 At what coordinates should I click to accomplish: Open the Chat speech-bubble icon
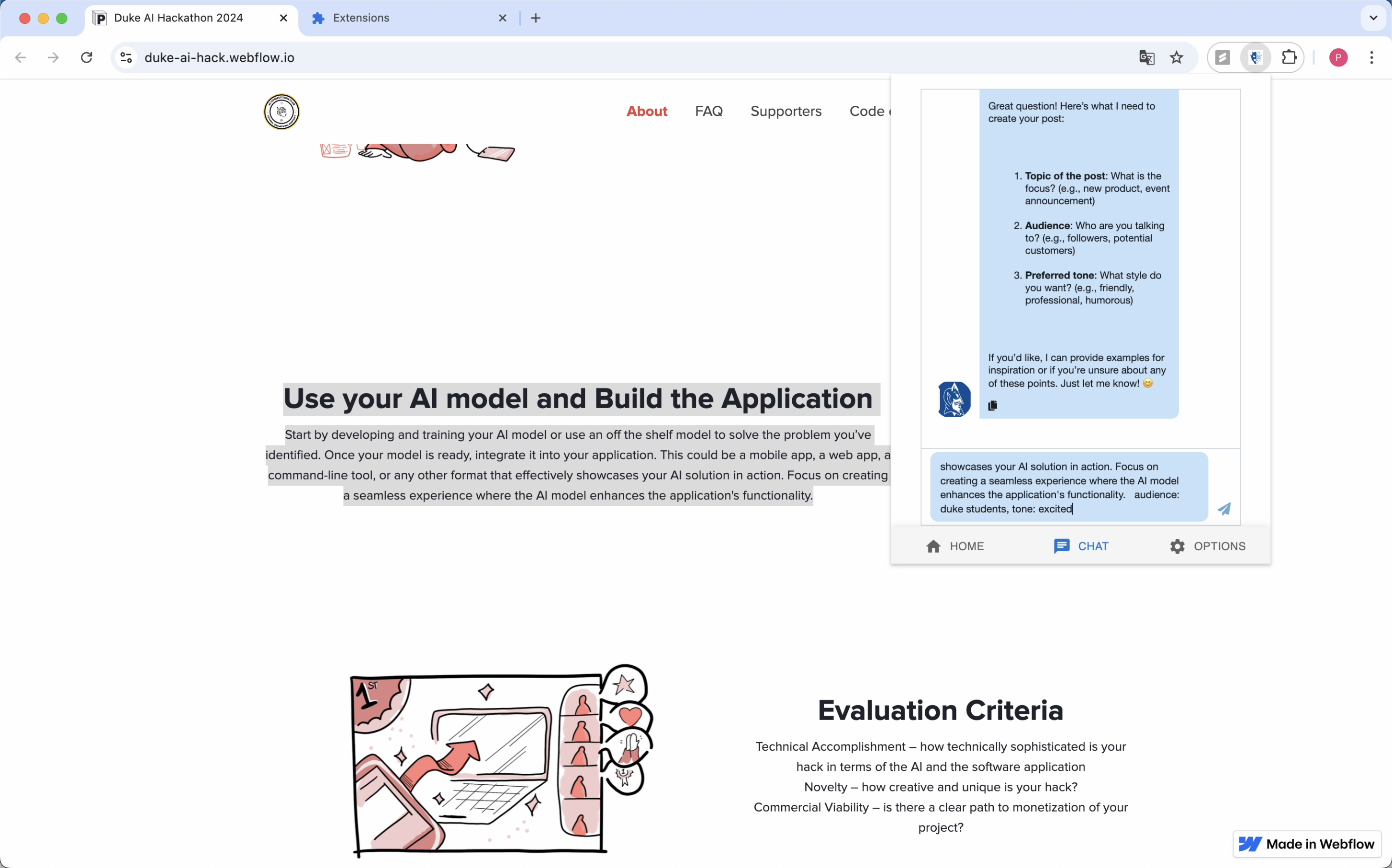[1062, 546]
